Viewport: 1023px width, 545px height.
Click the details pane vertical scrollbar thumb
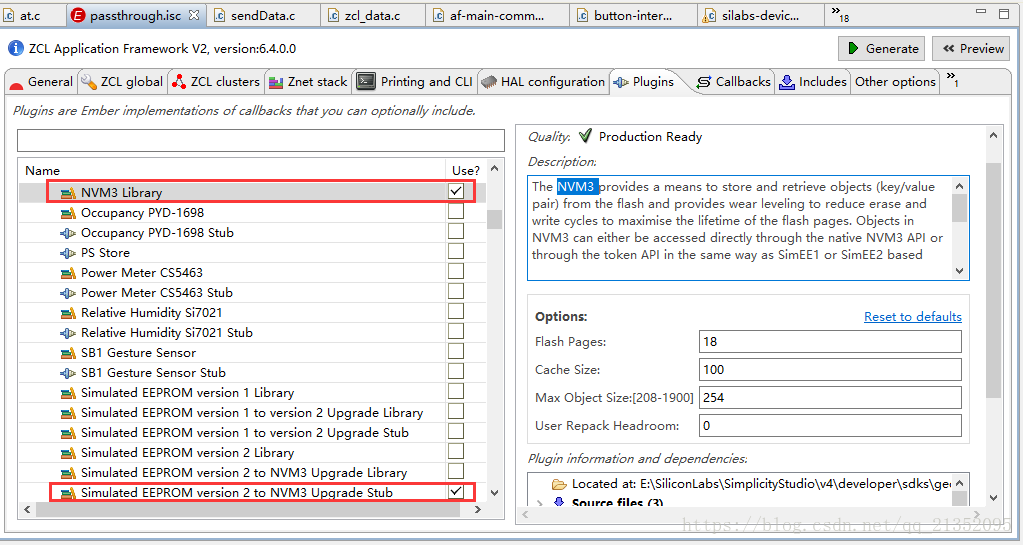pos(993,281)
